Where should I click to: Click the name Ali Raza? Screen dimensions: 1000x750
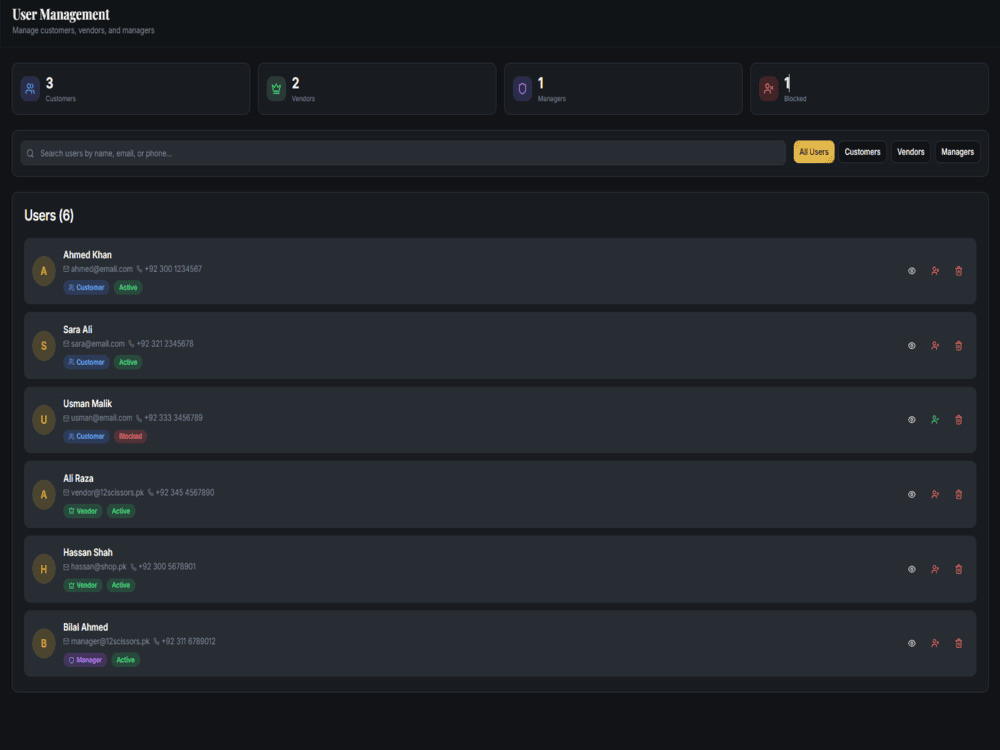(78, 478)
